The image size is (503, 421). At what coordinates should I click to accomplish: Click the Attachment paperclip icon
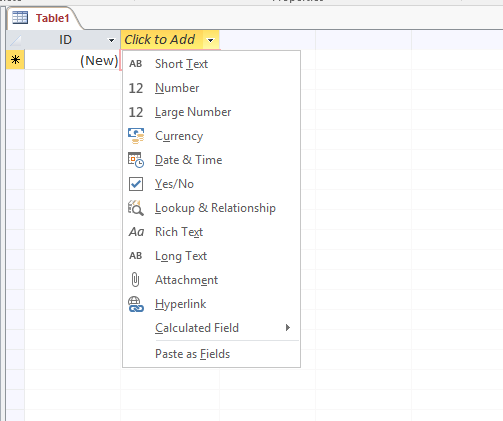[x=135, y=280]
